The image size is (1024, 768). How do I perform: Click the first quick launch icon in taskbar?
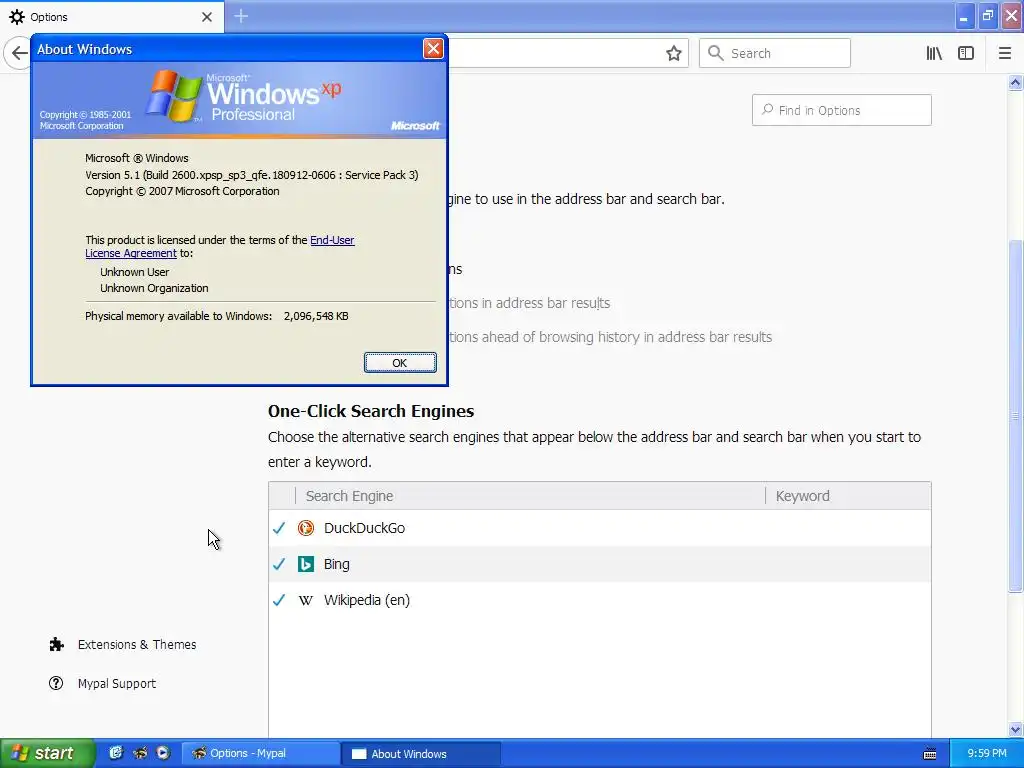coord(116,753)
